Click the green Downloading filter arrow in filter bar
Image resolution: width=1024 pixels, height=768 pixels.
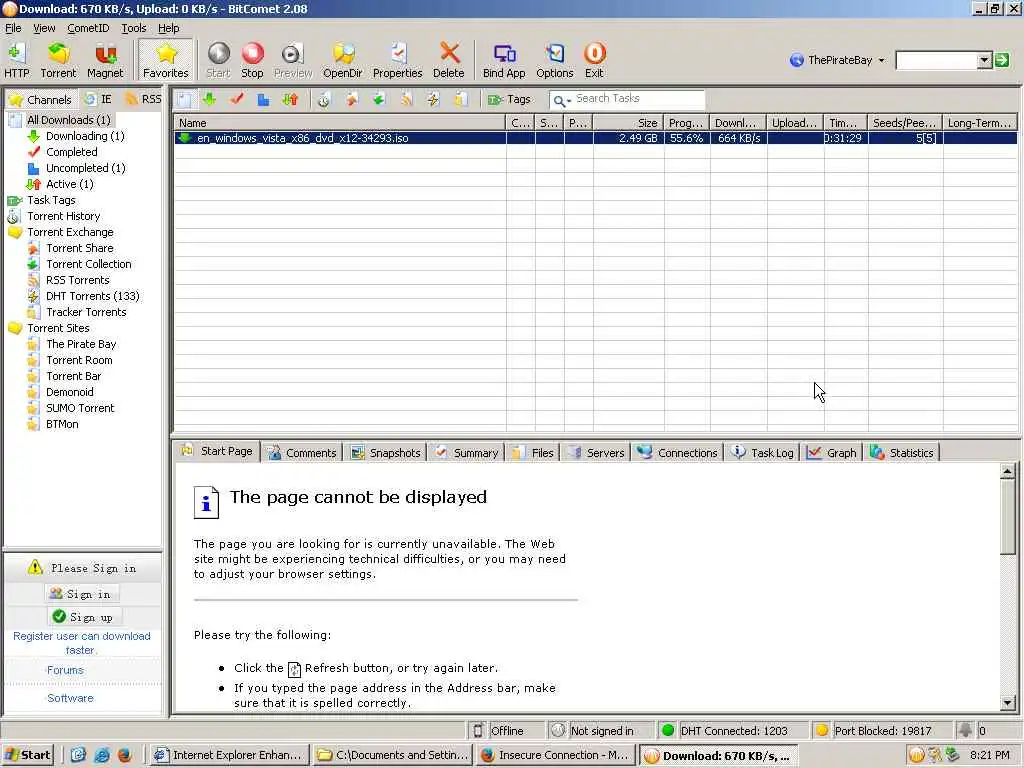[210, 99]
